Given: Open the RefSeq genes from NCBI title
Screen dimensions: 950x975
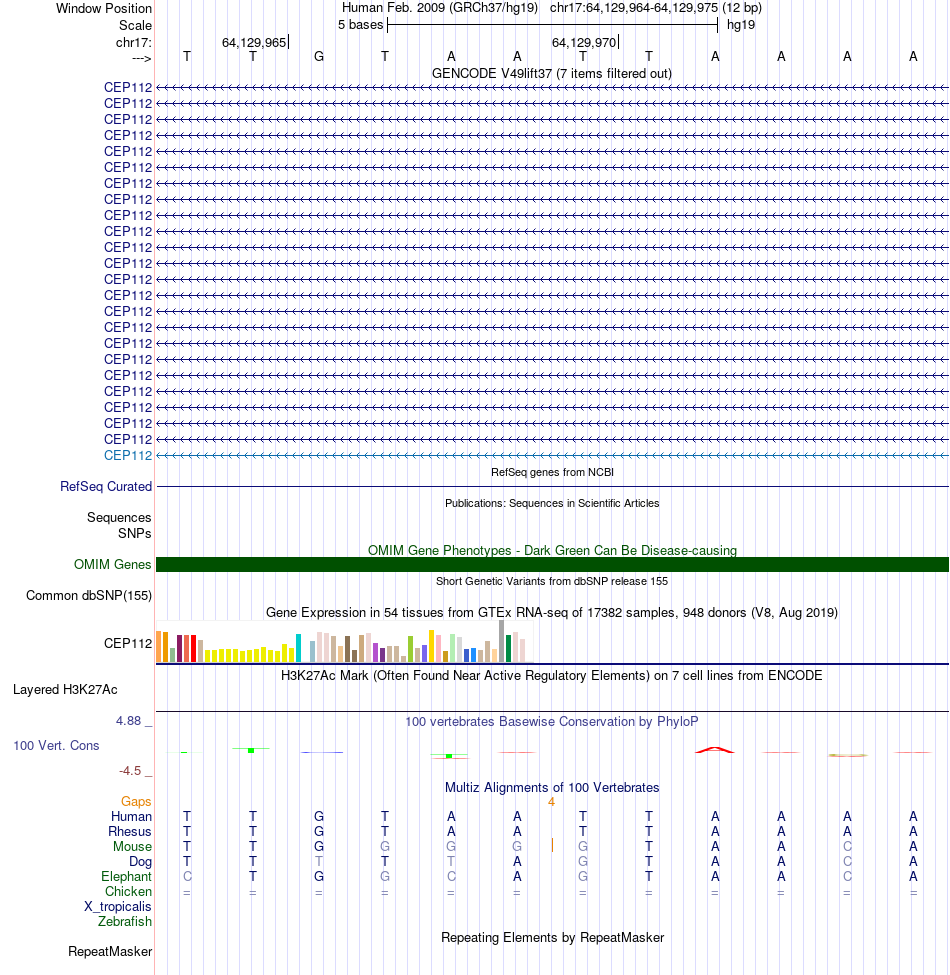Looking at the screenshot, I should click(552, 472).
